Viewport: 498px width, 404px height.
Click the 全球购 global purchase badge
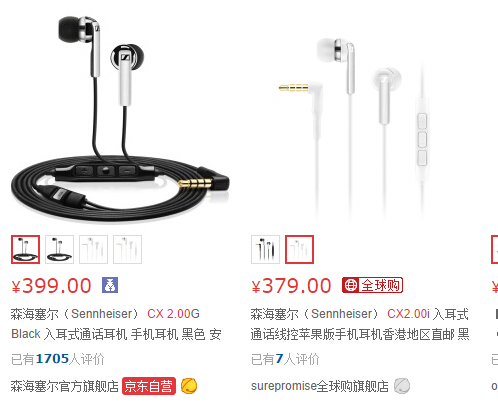pos(372,285)
